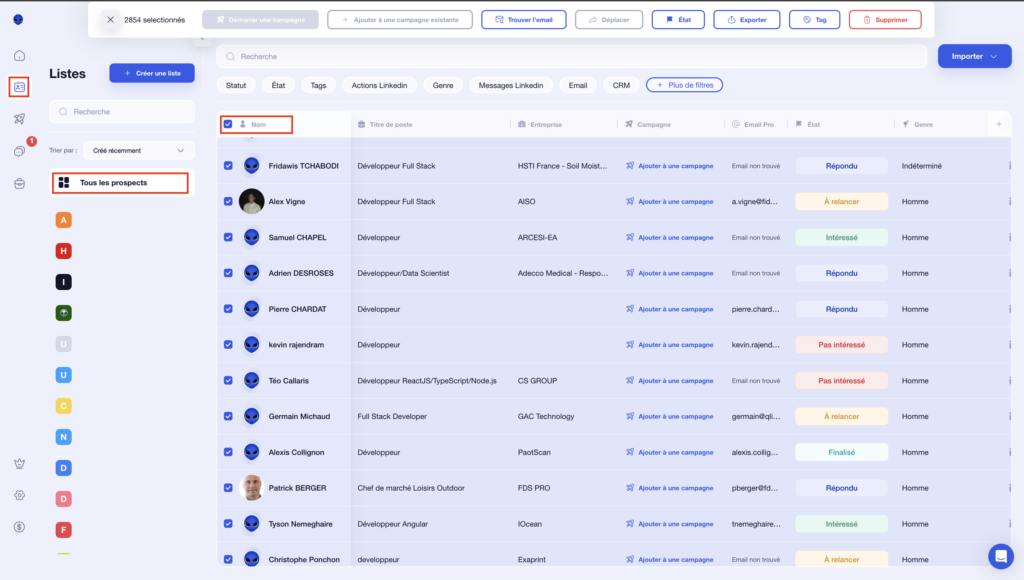Open kevin rajendram's Pas intéressé status

point(841,344)
